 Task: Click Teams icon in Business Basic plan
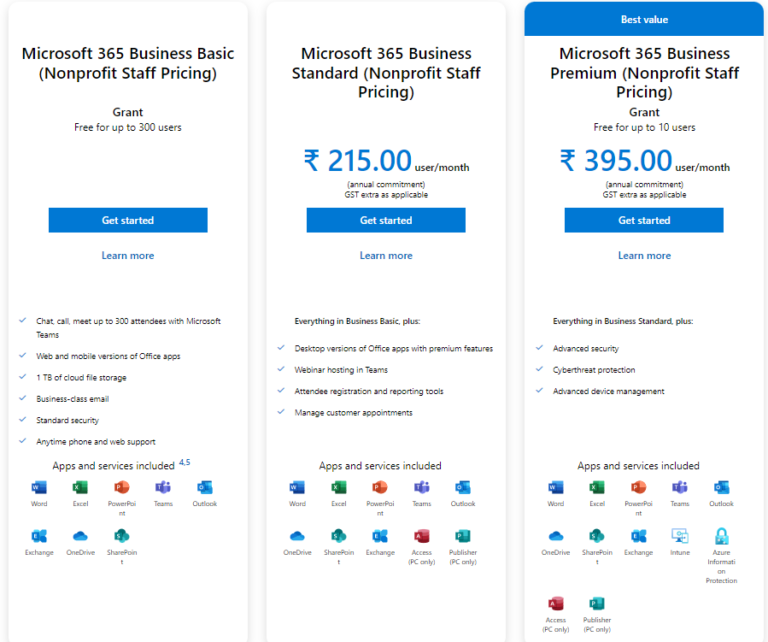tap(163, 487)
